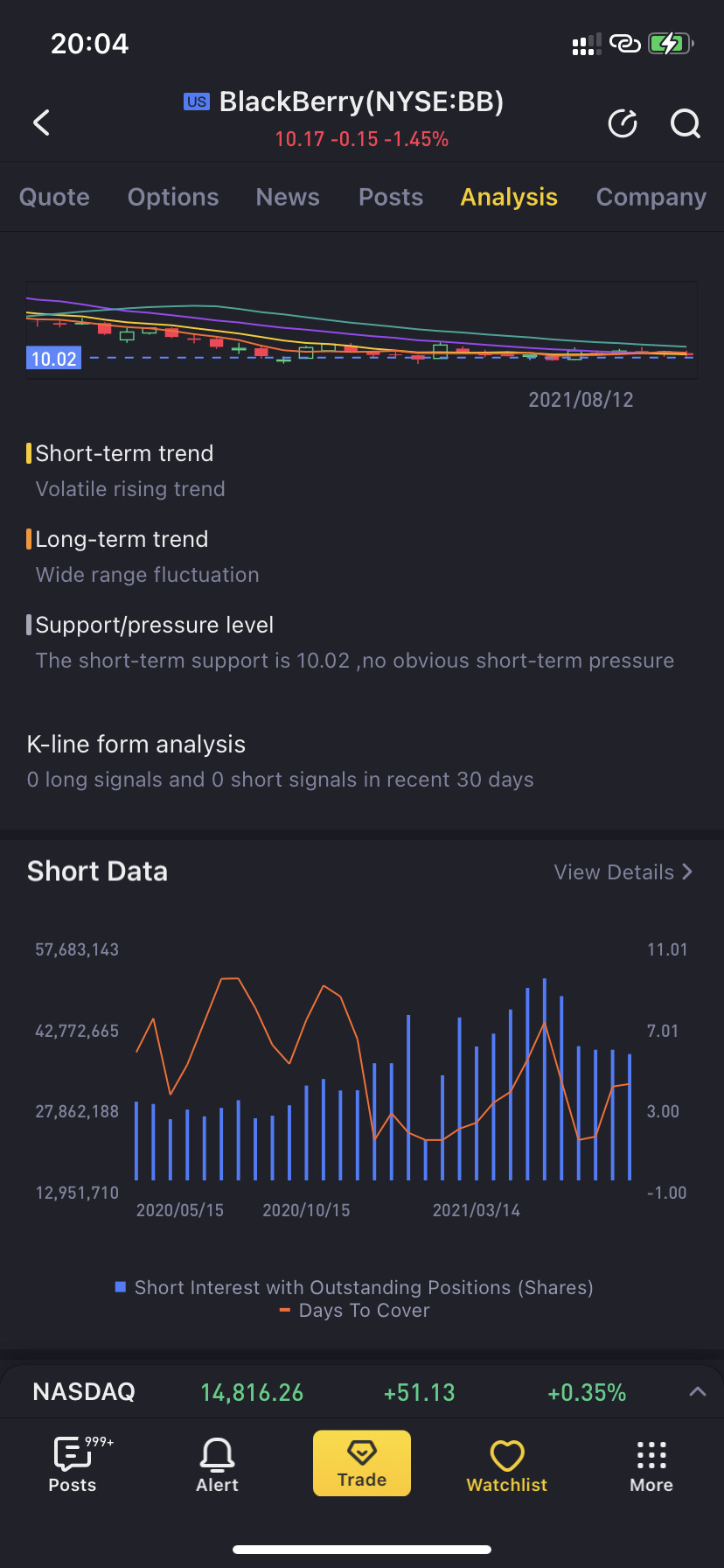Open the search magnifier icon
This screenshot has height=1568, width=724.
(x=686, y=124)
